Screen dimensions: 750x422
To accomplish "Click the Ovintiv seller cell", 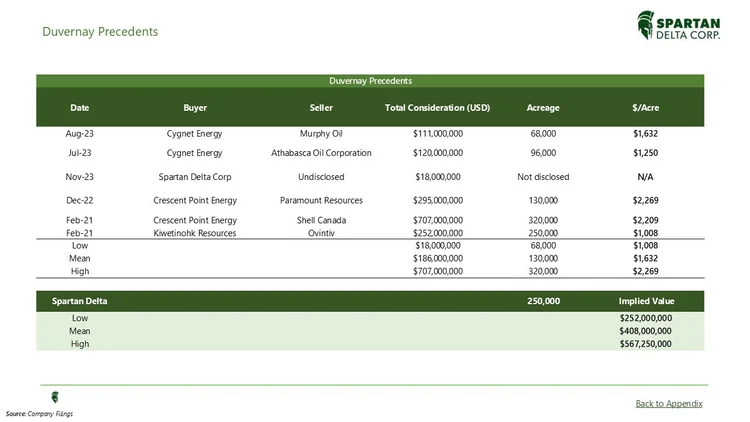I will tap(321, 233).
